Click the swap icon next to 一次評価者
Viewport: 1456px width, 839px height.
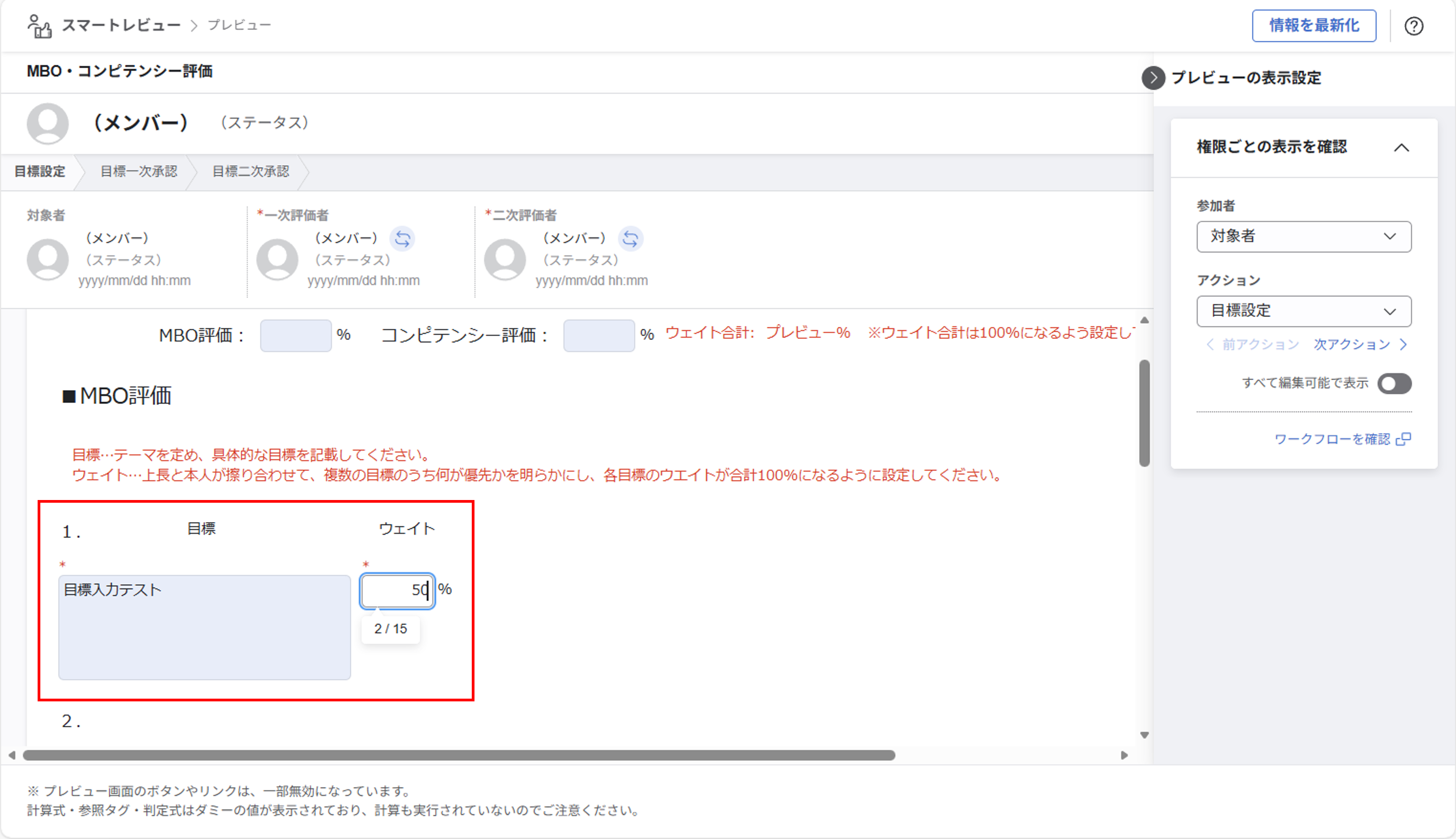pos(402,239)
